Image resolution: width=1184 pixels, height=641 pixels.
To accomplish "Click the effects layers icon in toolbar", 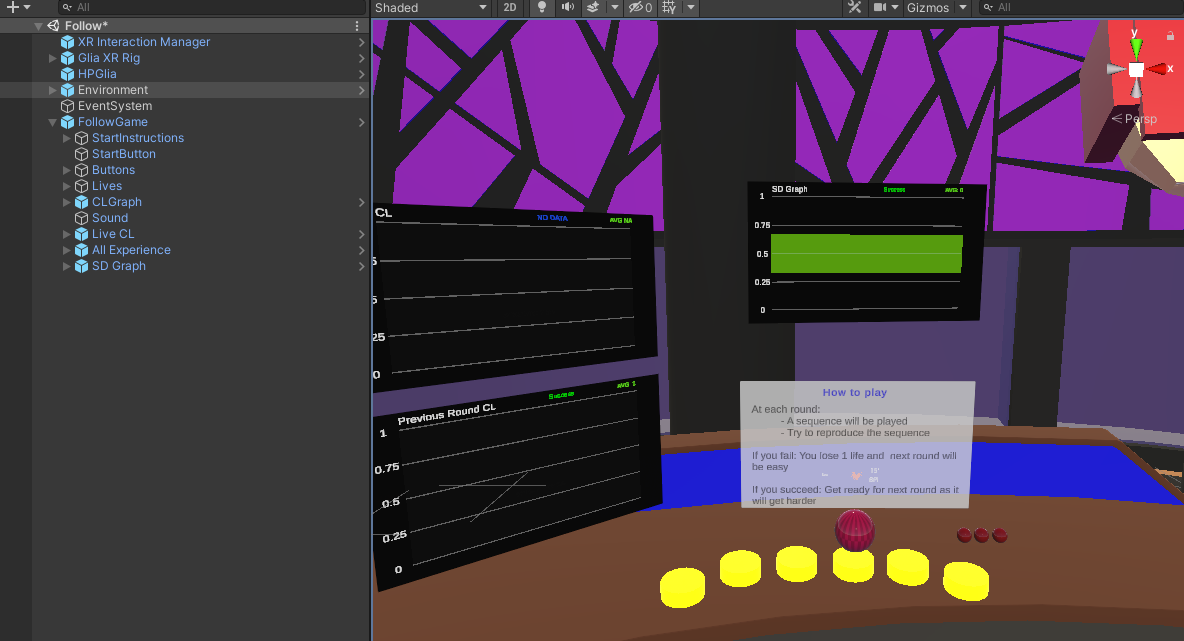I will point(592,8).
